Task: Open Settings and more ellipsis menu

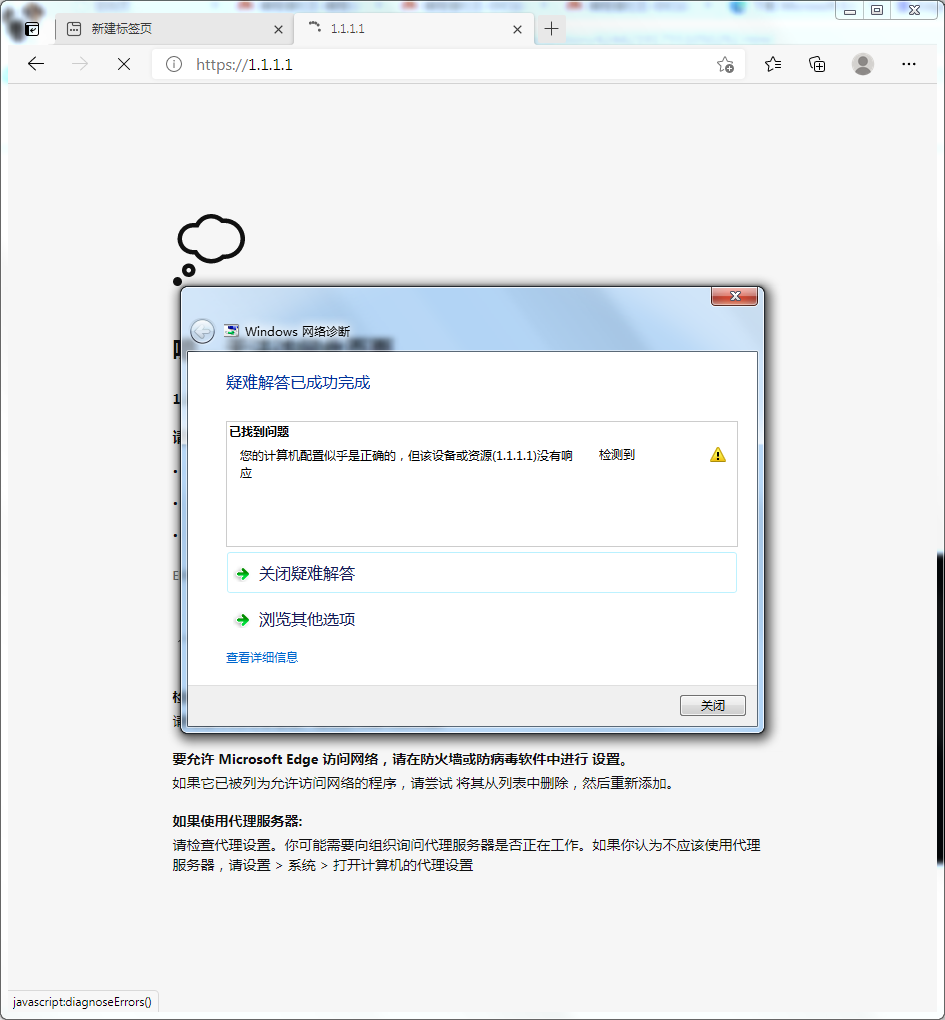Action: click(909, 64)
